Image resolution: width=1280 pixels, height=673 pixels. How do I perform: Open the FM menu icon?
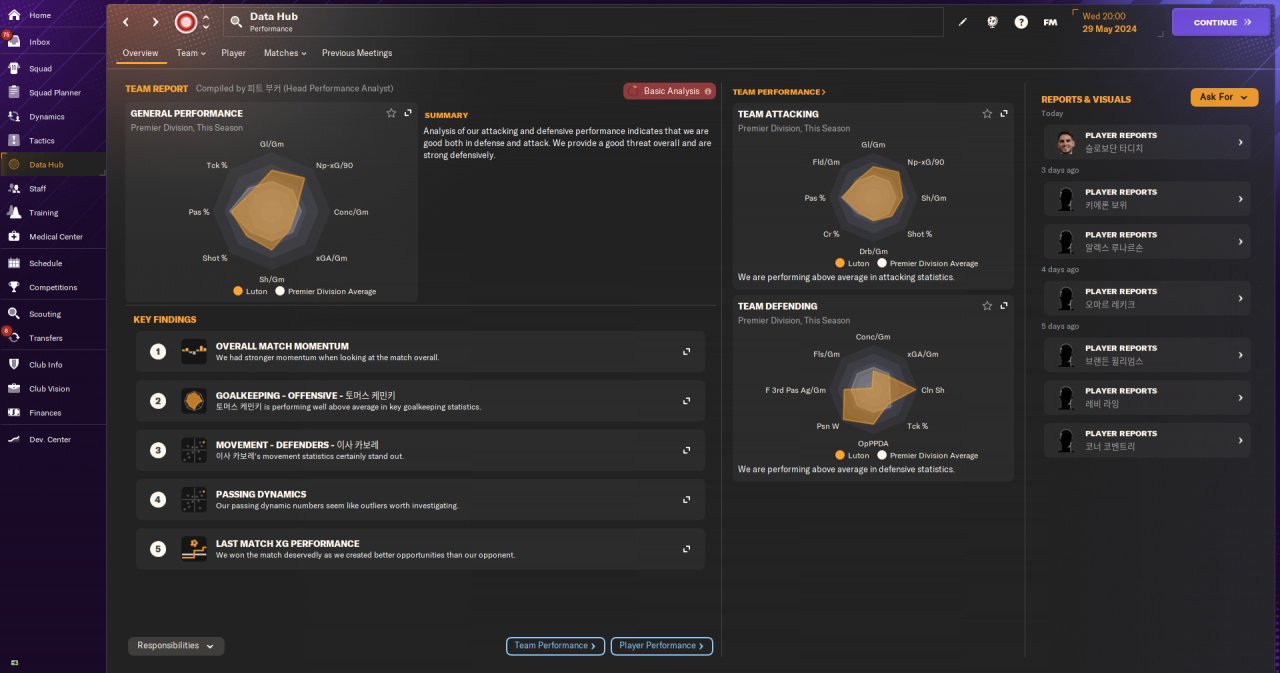coord(1050,22)
